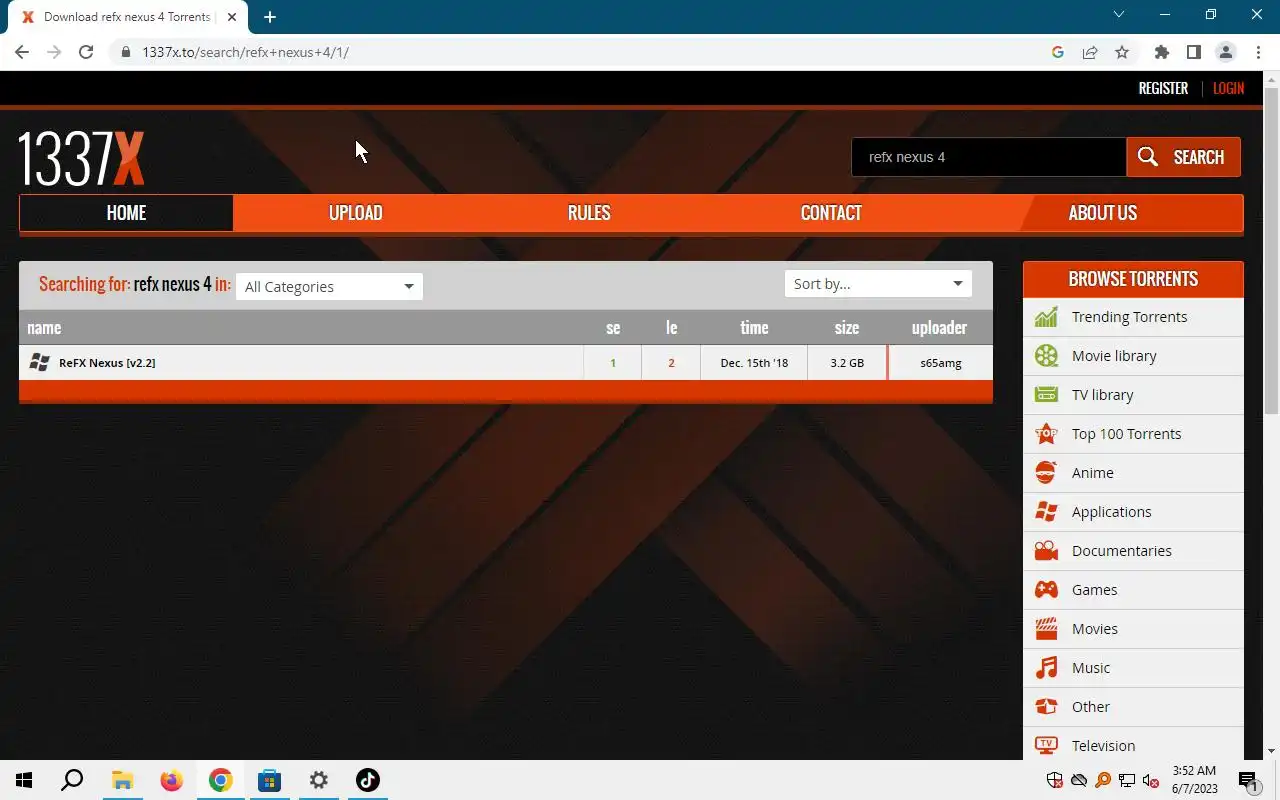Open the ReFX Nexus [v2.2] torrent link
Screen dimensions: 1280x800
pyautogui.click(x=107, y=363)
